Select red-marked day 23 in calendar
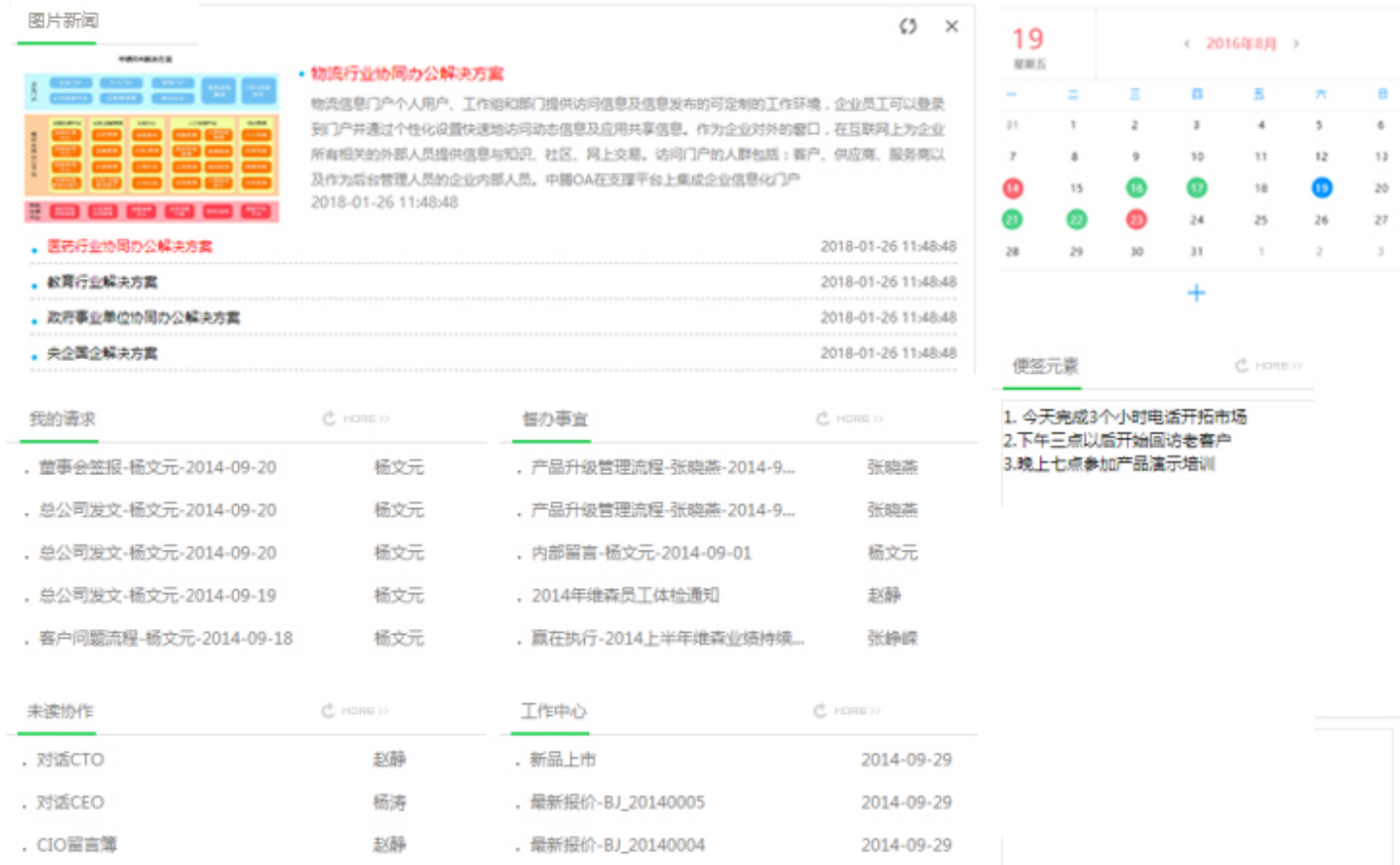 coord(1136,219)
